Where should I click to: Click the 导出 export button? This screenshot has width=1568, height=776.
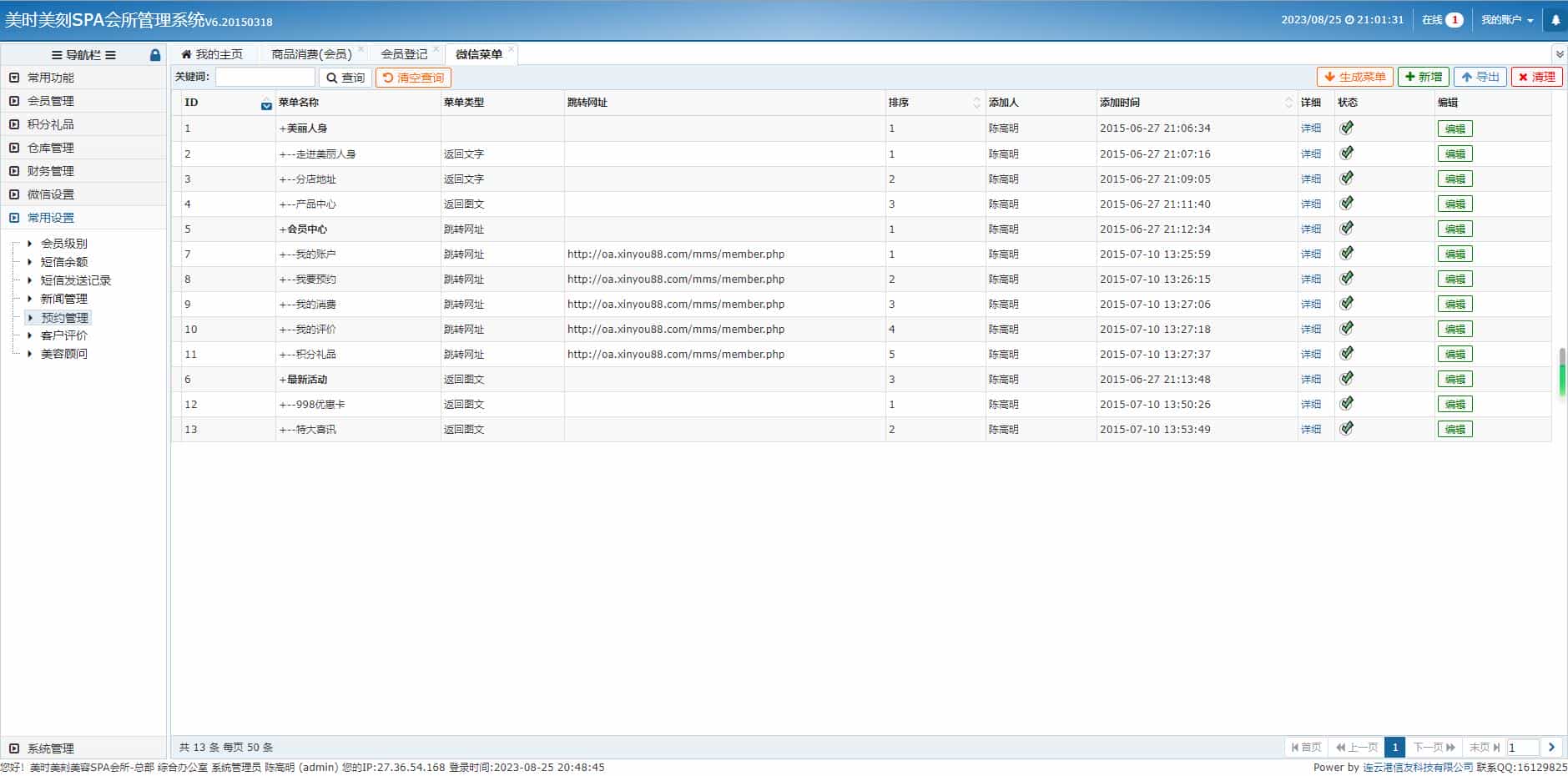[1480, 77]
